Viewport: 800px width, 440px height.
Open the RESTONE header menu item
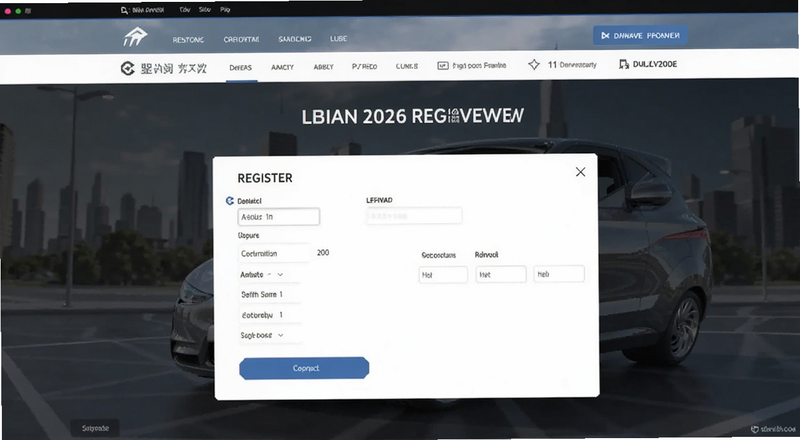(188, 40)
